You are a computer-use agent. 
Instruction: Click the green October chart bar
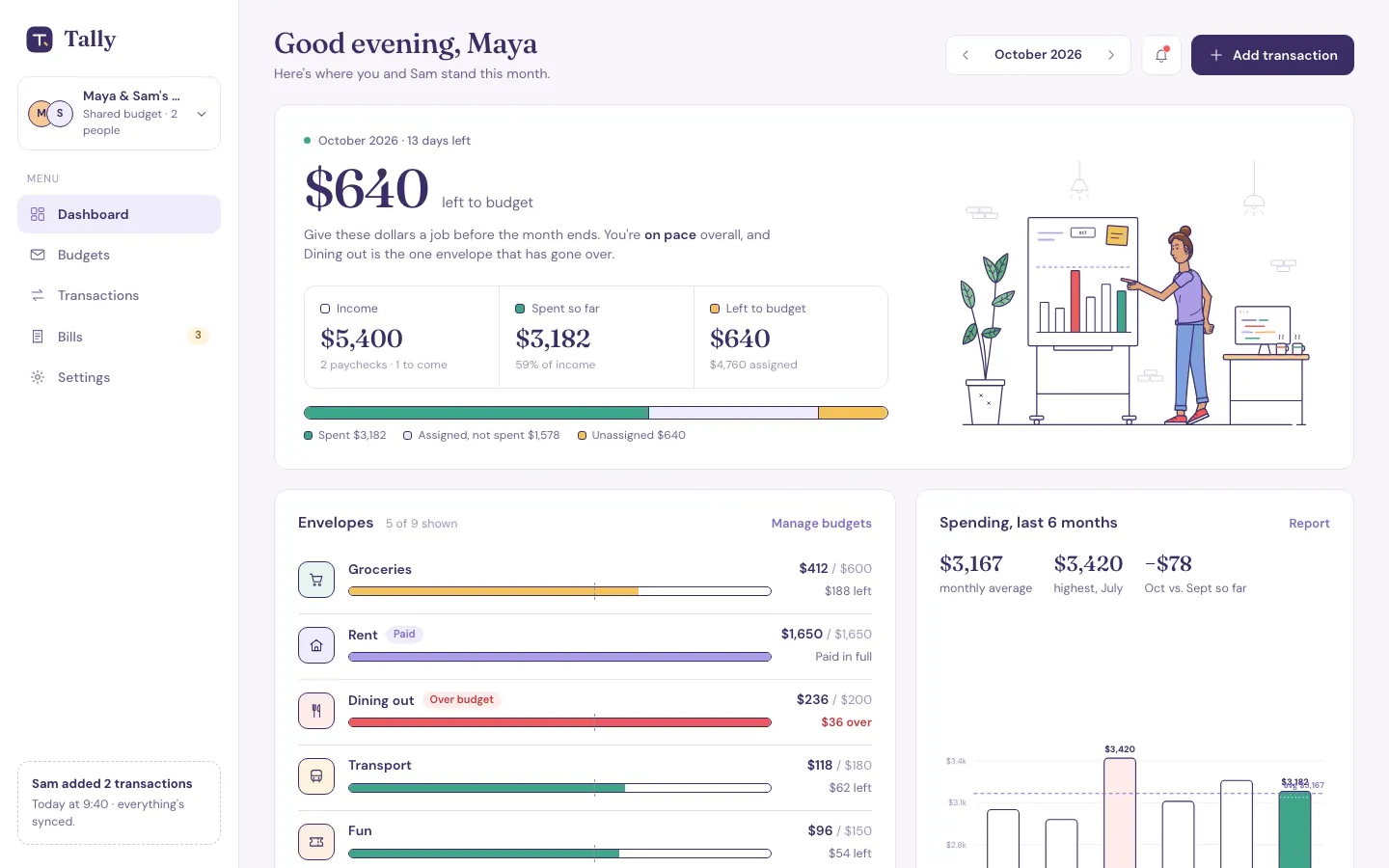click(1294, 829)
